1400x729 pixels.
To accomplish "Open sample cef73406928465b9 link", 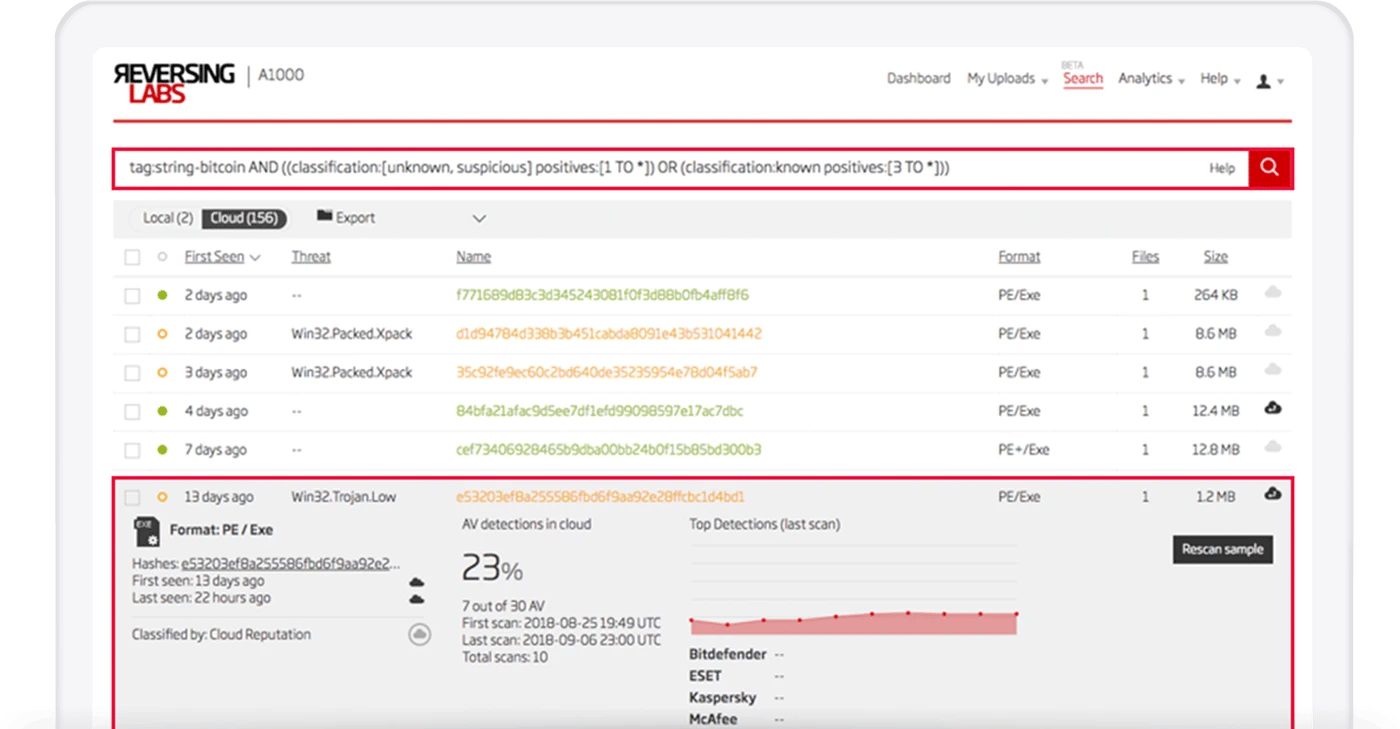I will pos(609,450).
